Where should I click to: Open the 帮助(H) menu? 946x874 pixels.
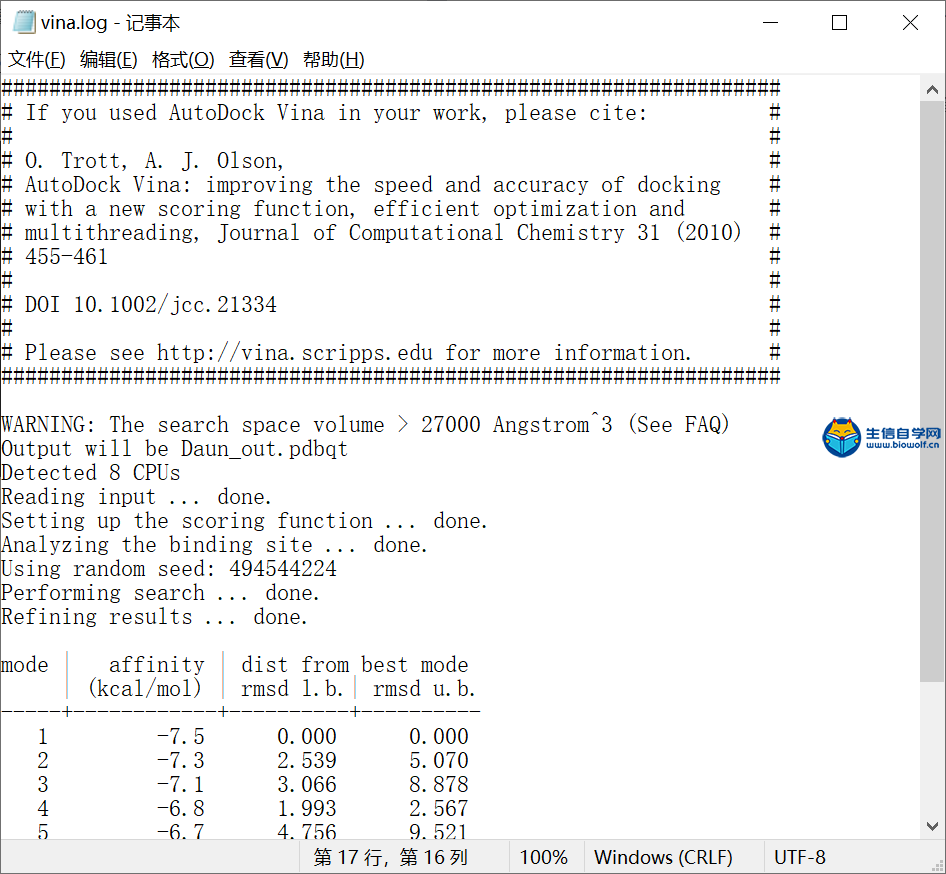tap(334, 60)
